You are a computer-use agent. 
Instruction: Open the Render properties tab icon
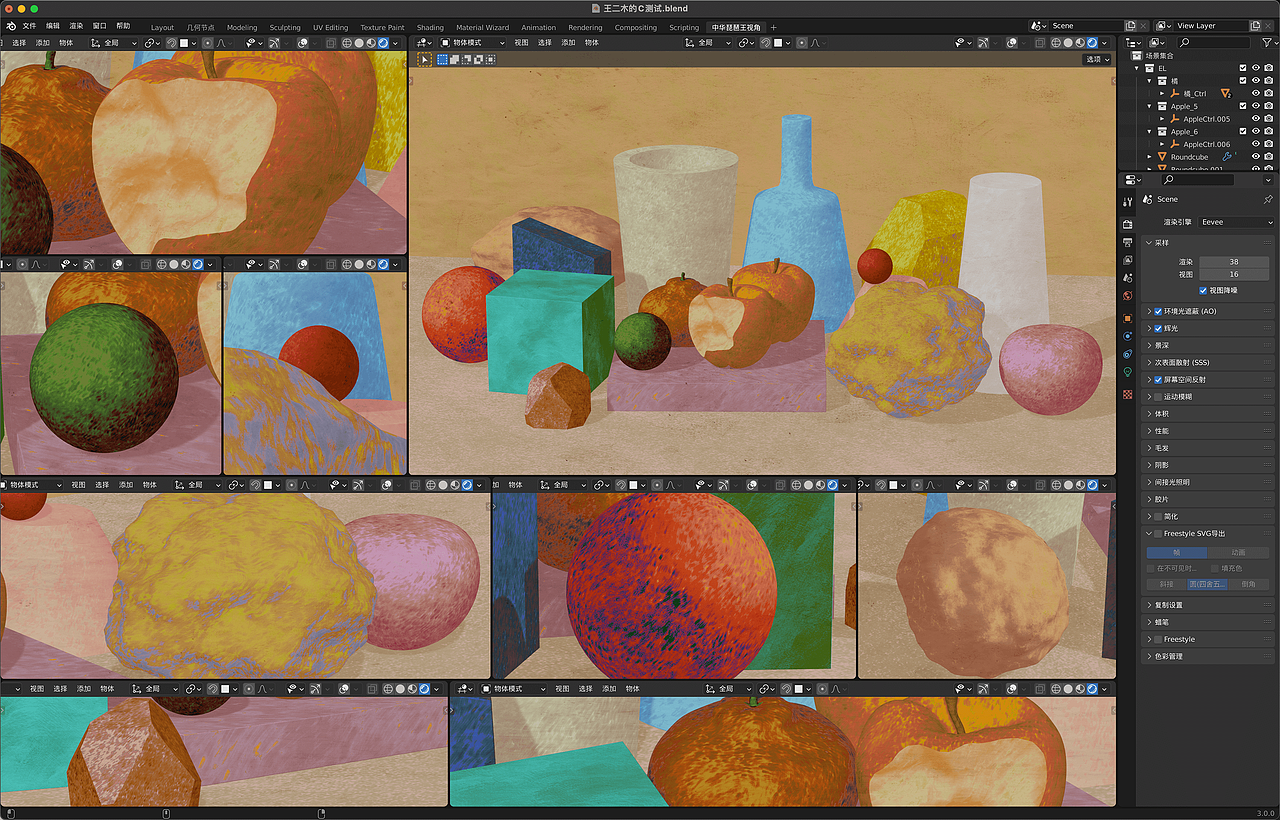click(x=1128, y=224)
